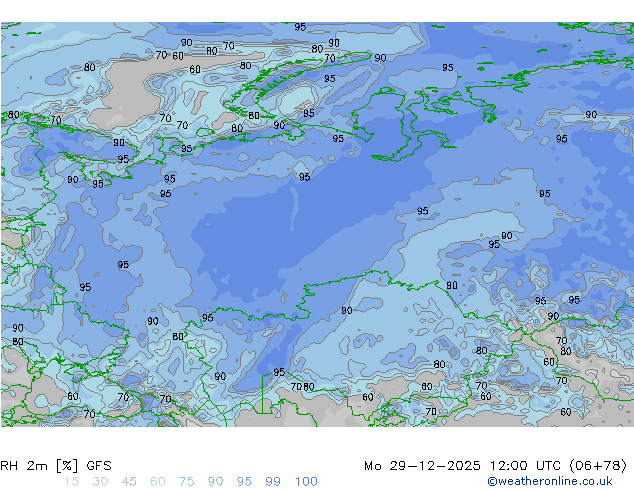Pick the legend value 45
634x490 pixels.
click(x=129, y=482)
